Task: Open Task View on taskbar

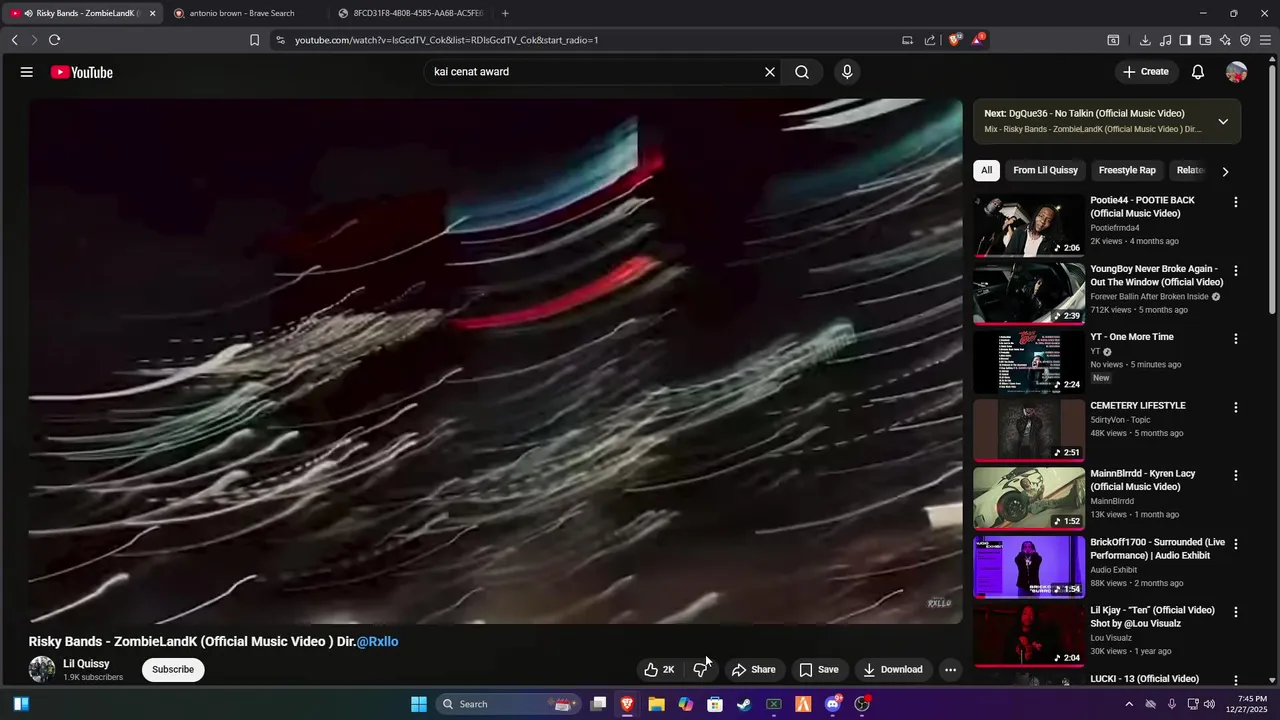Action: click(x=598, y=704)
